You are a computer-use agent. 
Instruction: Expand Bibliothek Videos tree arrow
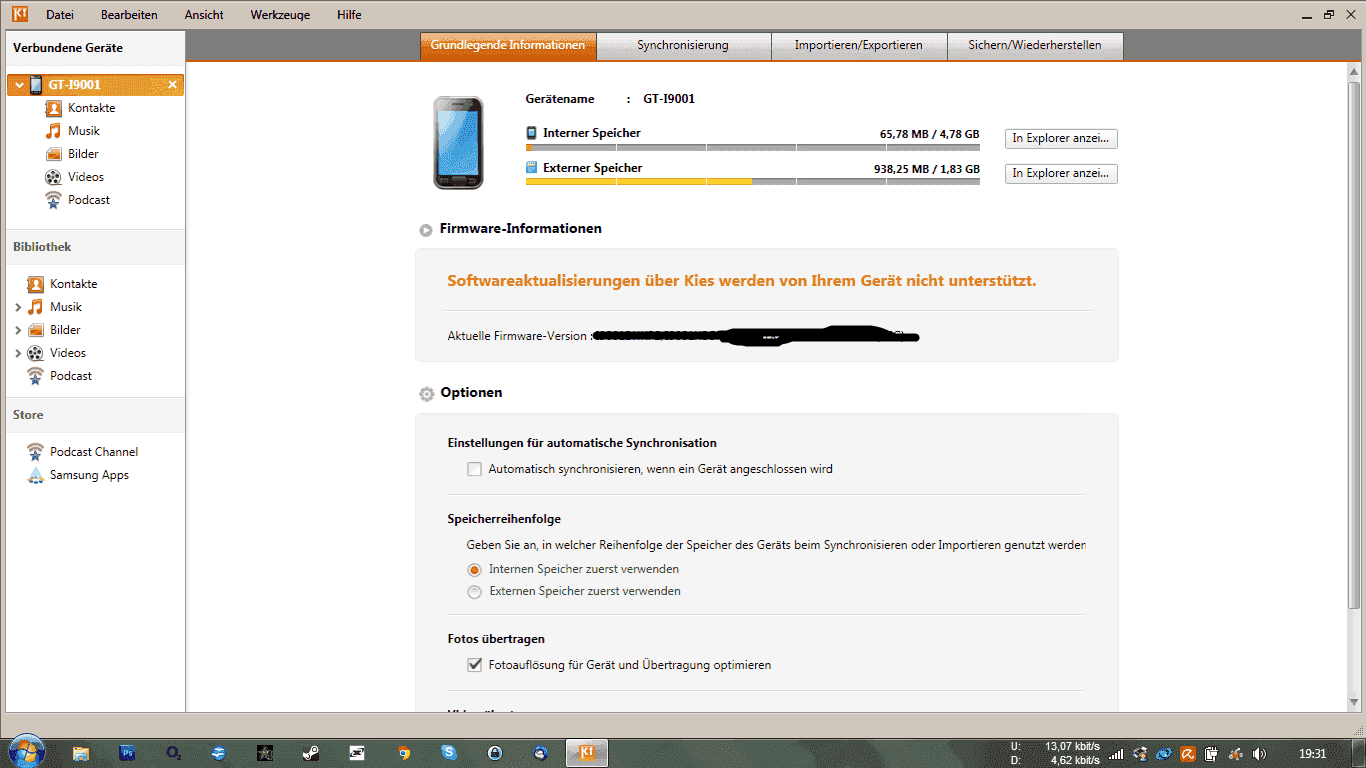tap(18, 353)
